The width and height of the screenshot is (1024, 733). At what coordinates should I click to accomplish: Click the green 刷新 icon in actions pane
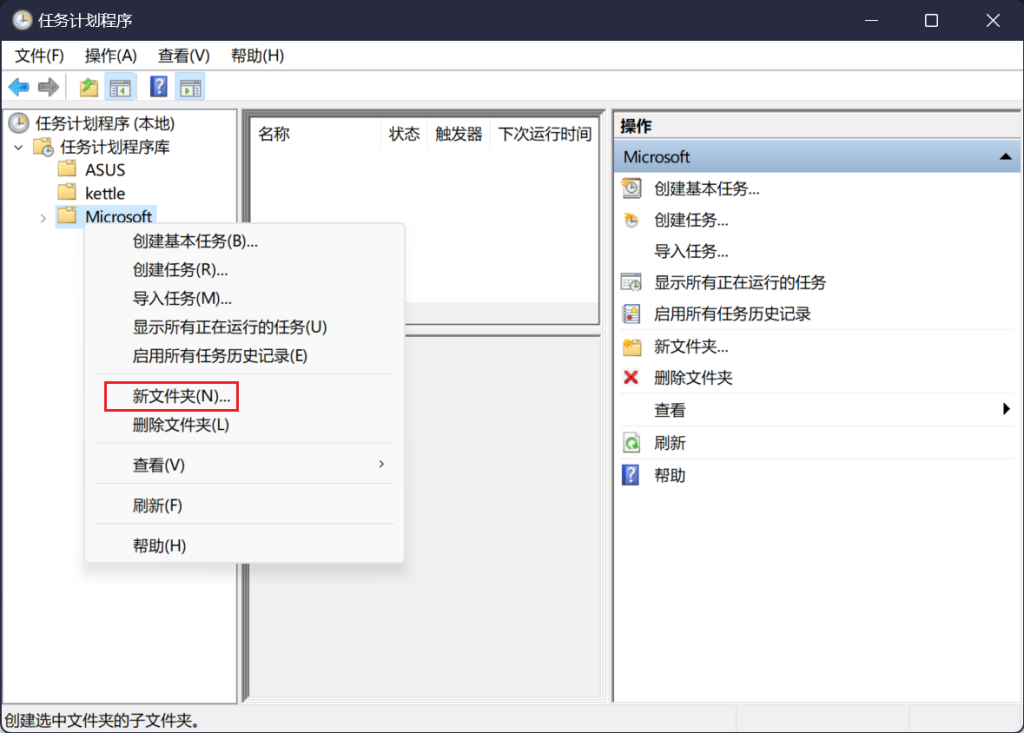(x=631, y=443)
